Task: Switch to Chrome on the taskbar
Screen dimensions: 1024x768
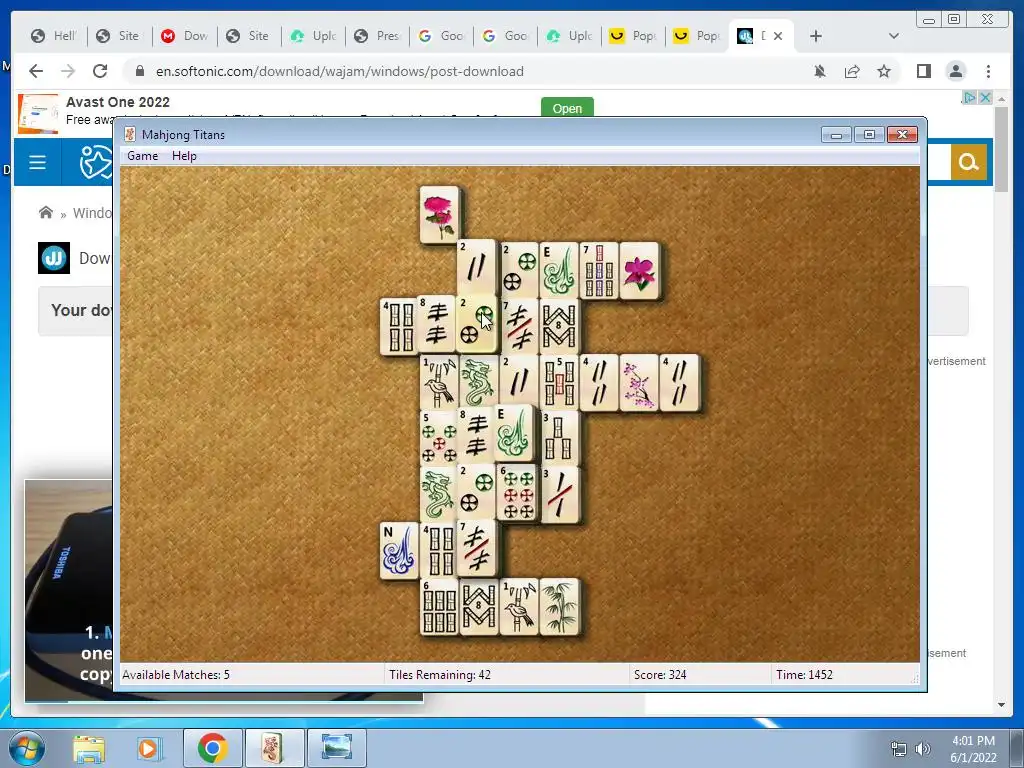Action: click(212, 748)
